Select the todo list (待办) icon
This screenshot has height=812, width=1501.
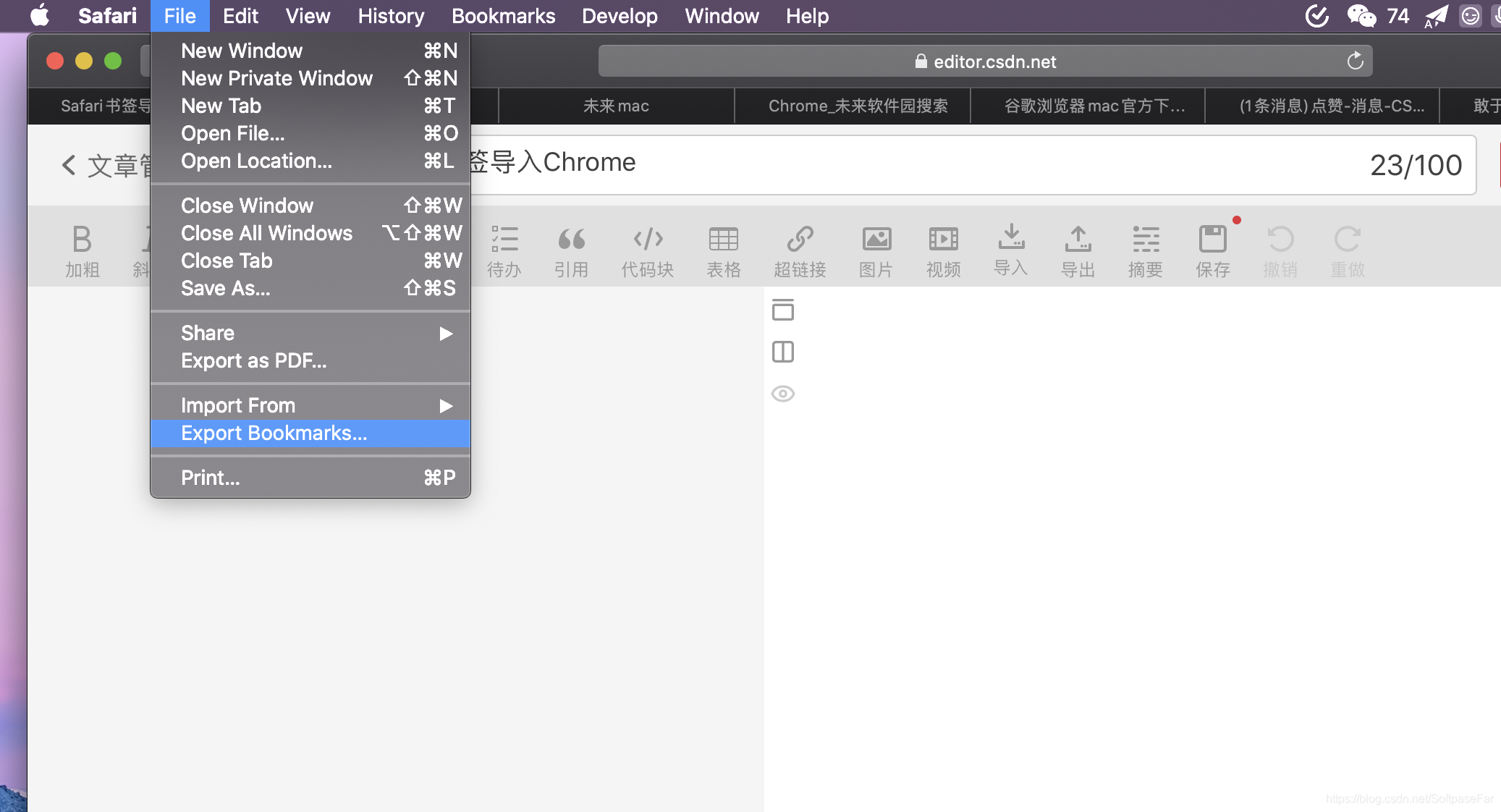coord(504,250)
